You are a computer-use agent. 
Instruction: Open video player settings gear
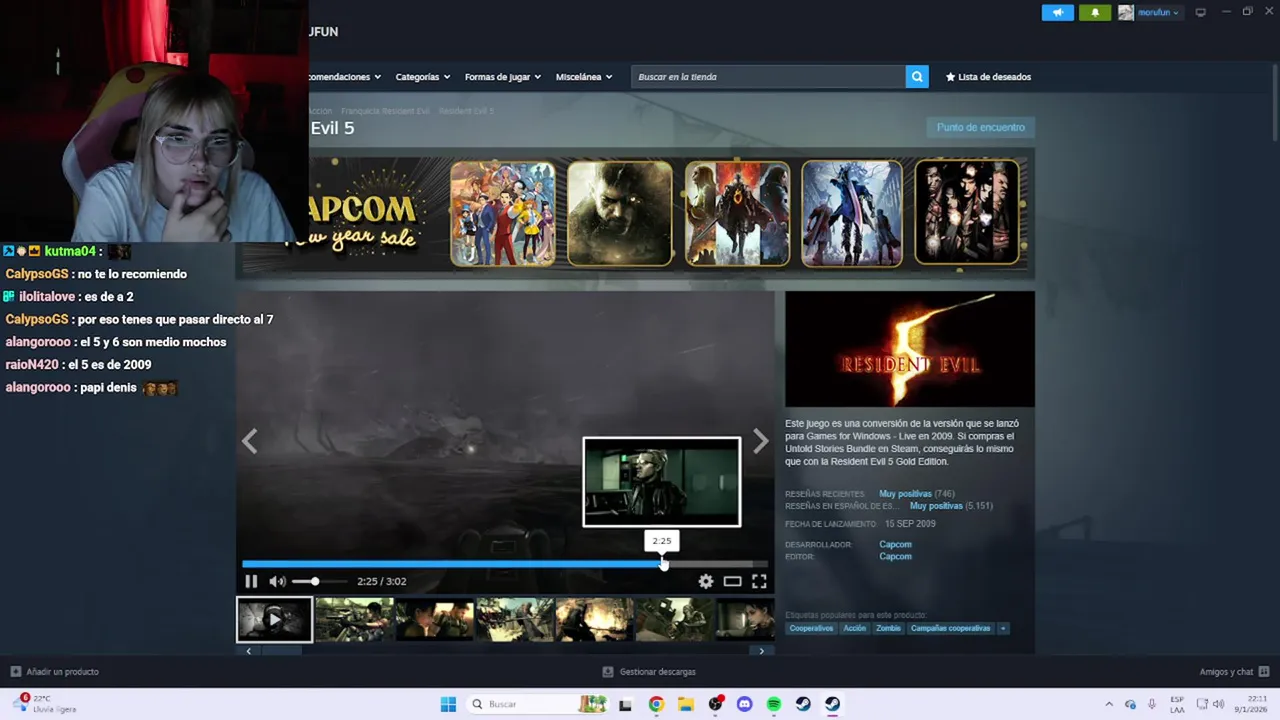pos(706,581)
